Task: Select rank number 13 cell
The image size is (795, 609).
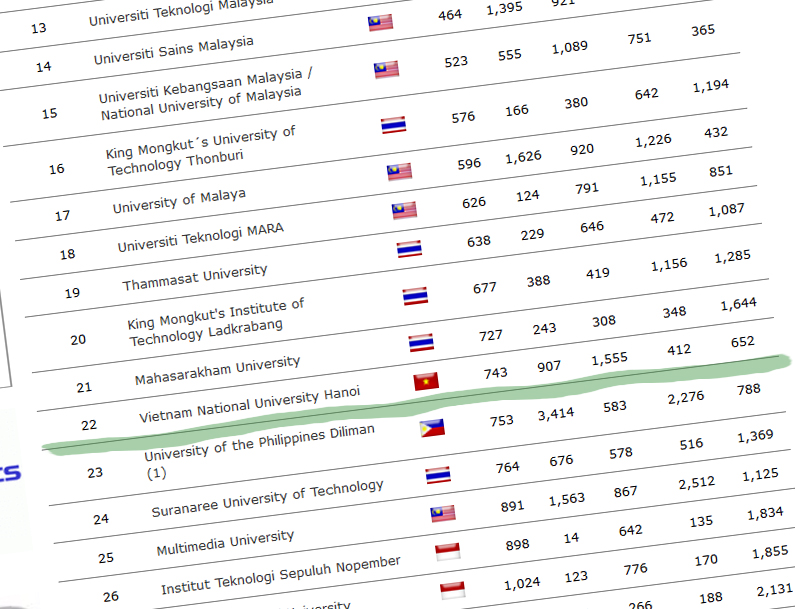Action: 39,28
